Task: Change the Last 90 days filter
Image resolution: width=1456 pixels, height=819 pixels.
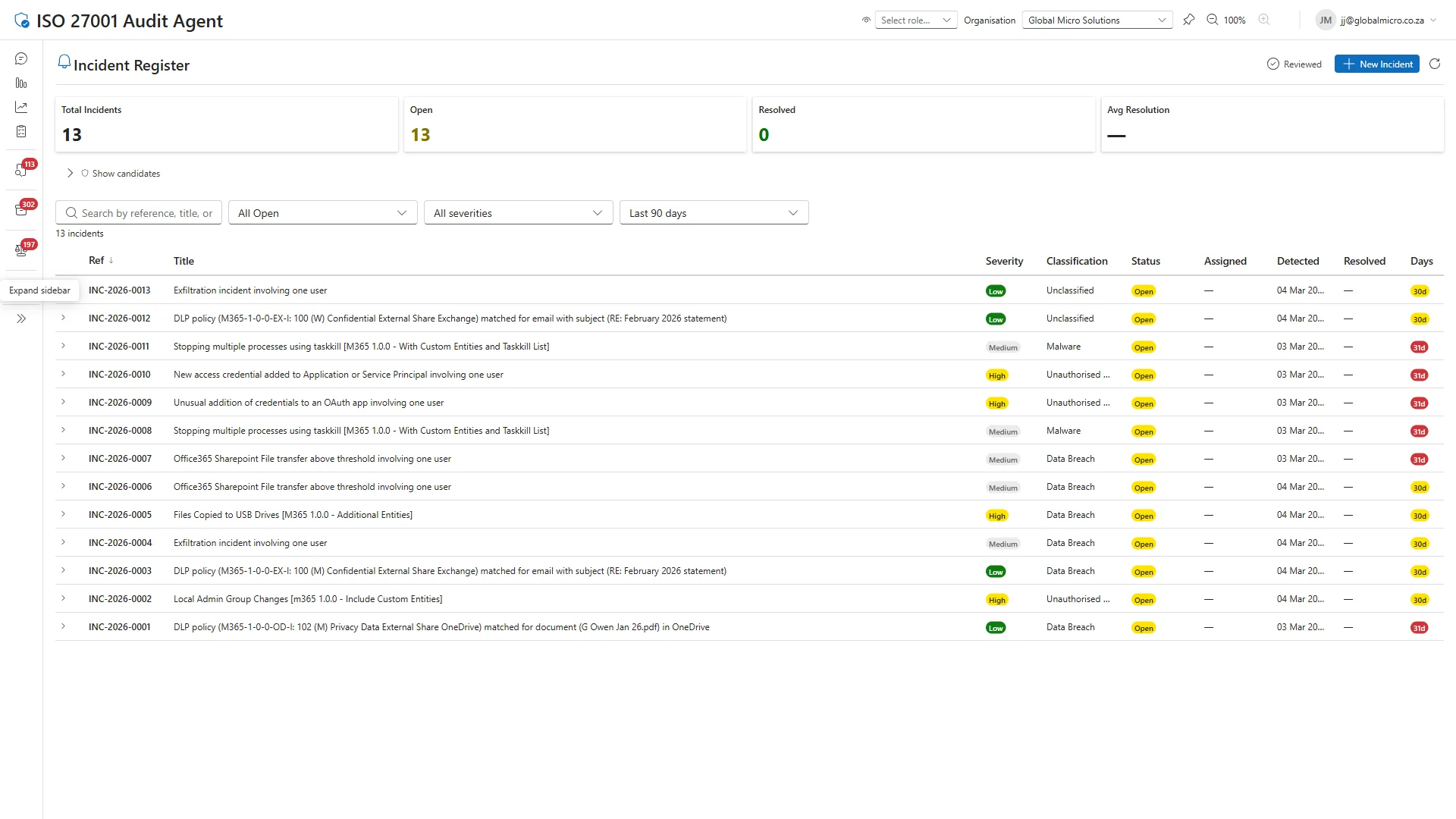Action: (x=713, y=212)
